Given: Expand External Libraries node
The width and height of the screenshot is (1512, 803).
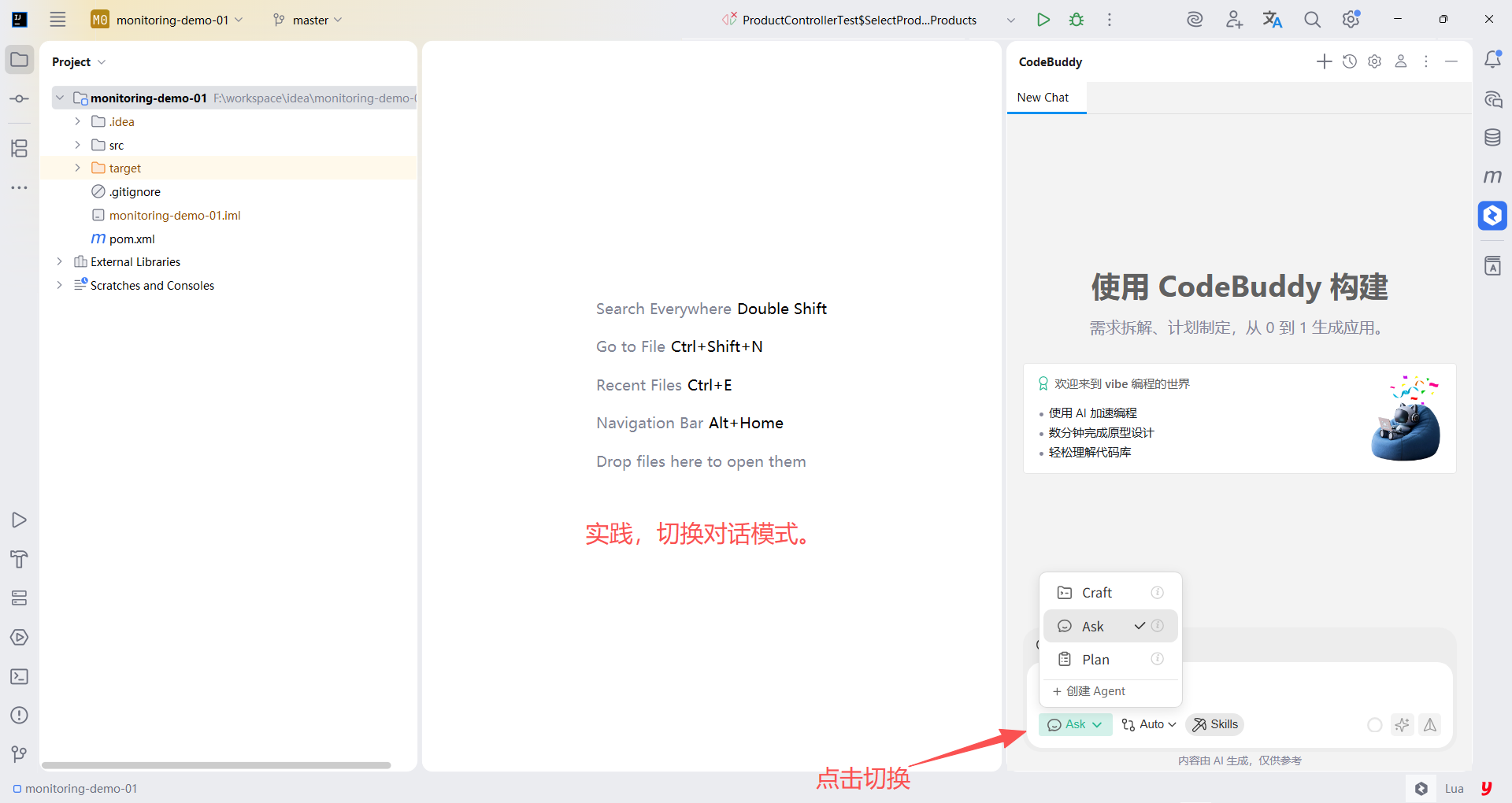Looking at the screenshot, I should point(60,261).
